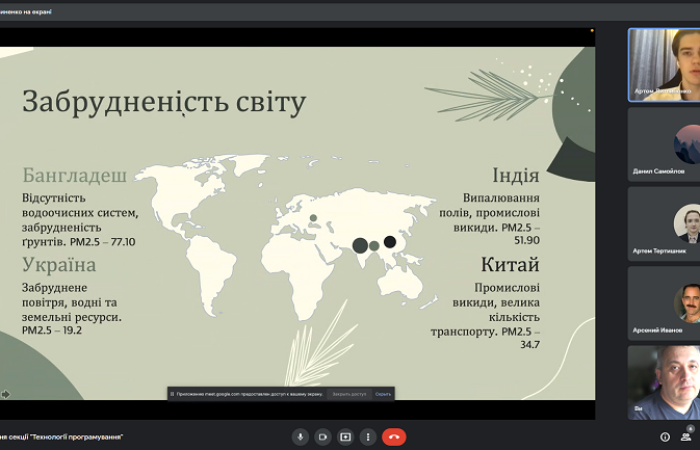Show the participants list panel
700x450 pixels.
[x=687, y=436]
